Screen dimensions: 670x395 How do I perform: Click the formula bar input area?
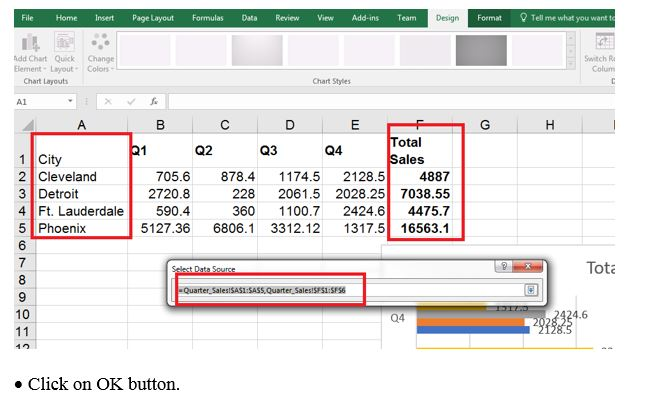(x=391, y=102)
